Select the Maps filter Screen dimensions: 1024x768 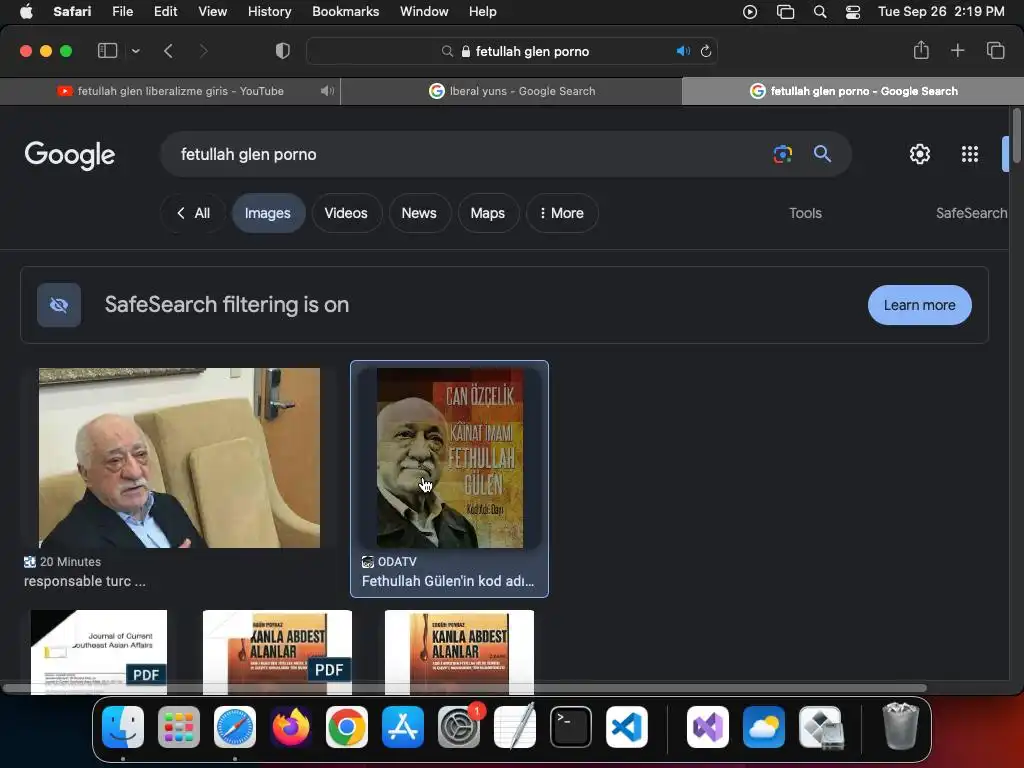click(x=488, y=213)
